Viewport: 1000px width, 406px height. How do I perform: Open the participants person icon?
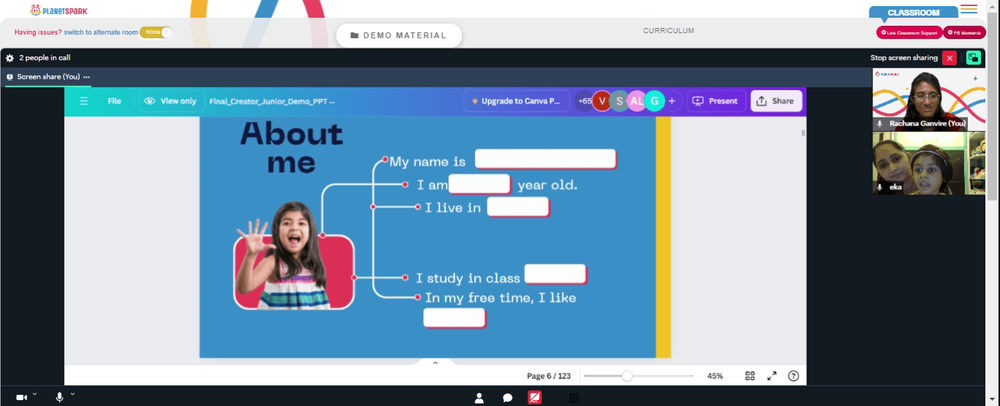pyautogui.click(x=479, y=398)
